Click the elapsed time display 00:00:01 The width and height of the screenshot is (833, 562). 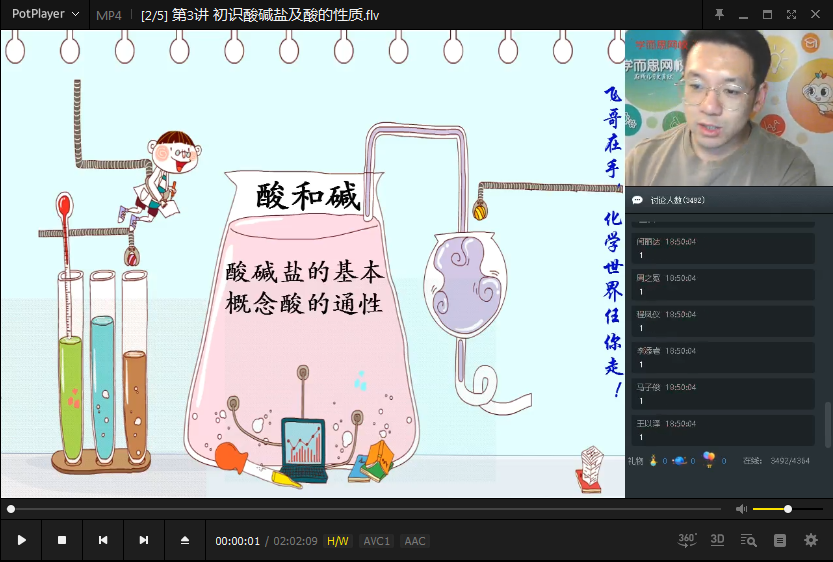tap(237, 541)
